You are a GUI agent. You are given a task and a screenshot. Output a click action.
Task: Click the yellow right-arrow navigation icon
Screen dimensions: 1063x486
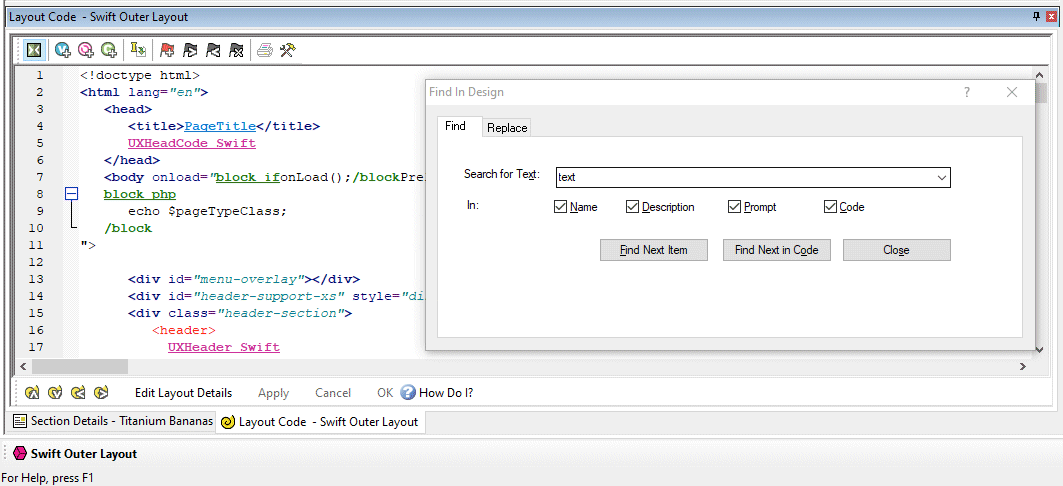click(101, 392)
